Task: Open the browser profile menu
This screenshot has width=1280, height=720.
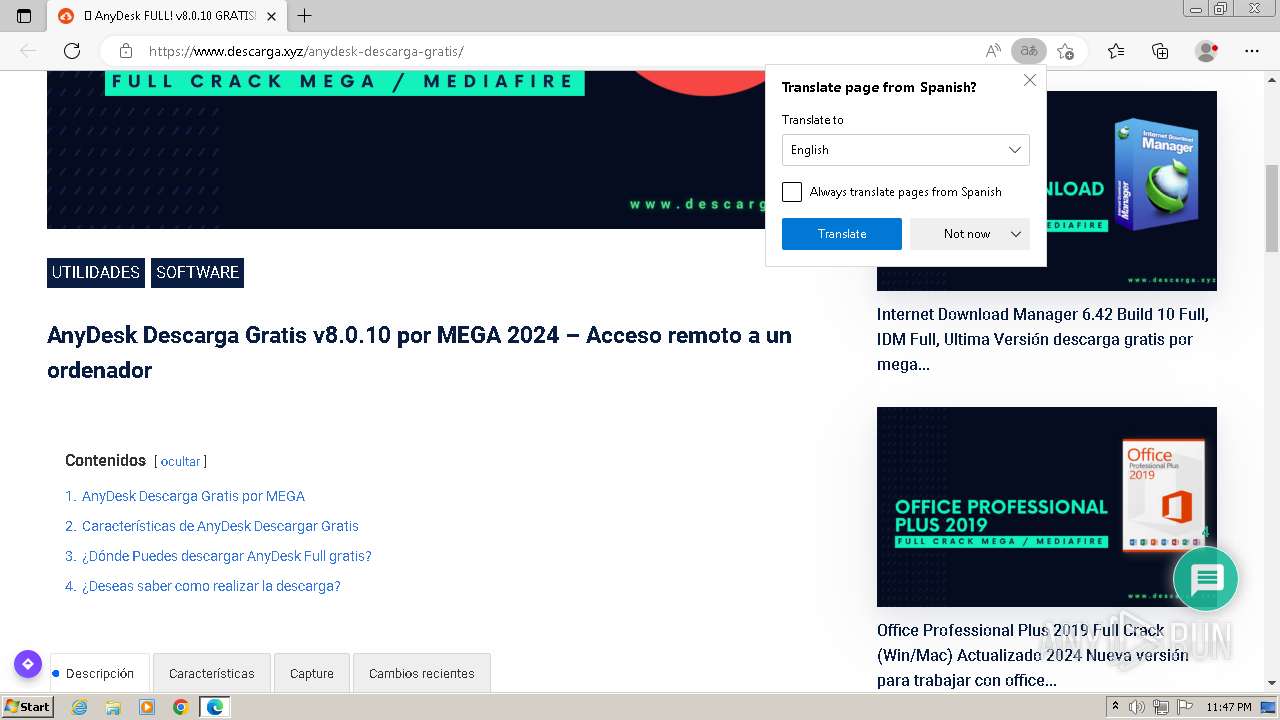Action: (x=1207, y=51)
